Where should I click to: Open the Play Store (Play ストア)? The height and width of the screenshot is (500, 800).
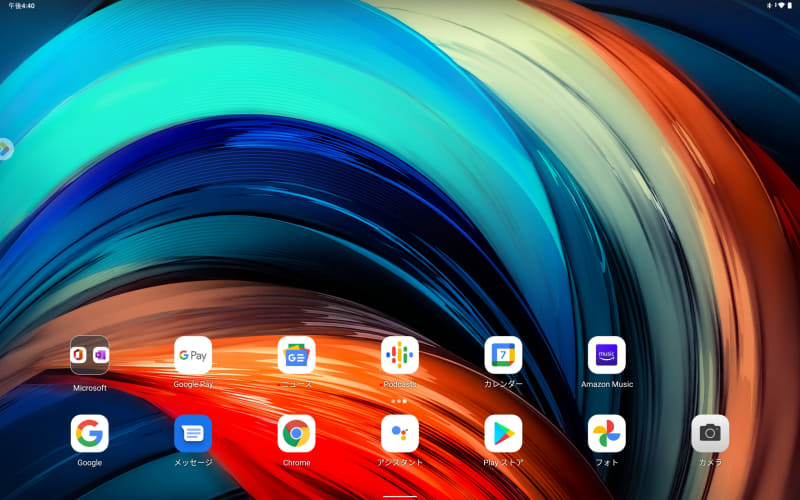click(x=504, y=434)
